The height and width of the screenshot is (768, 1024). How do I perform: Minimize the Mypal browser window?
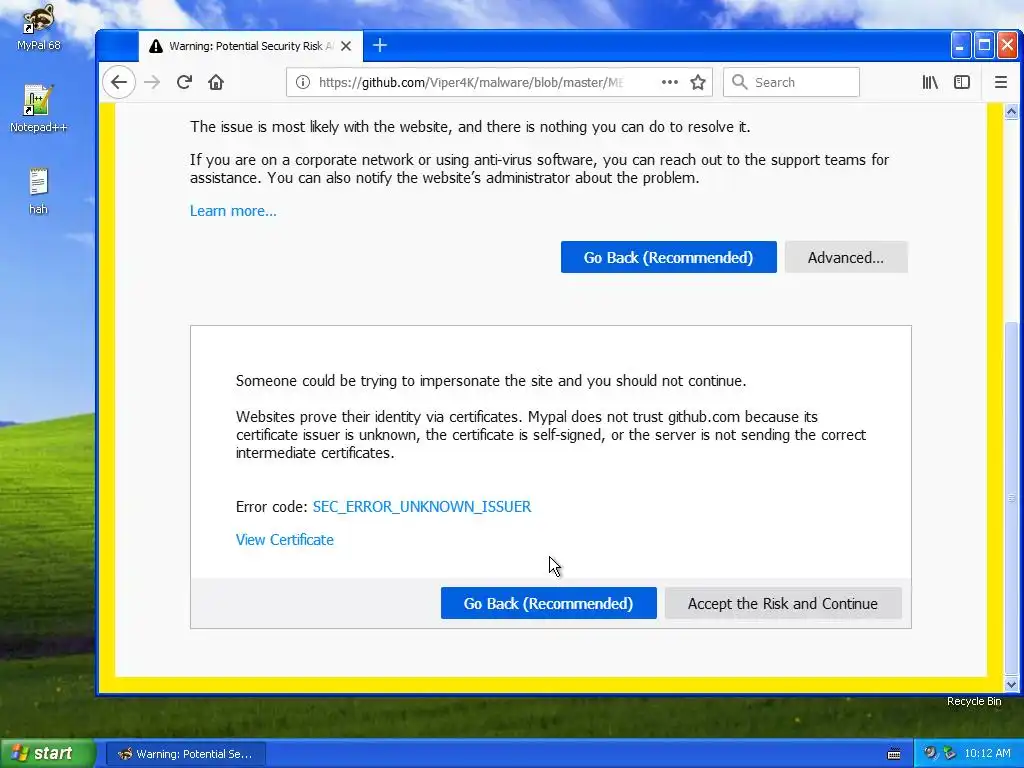coord(959,46)
